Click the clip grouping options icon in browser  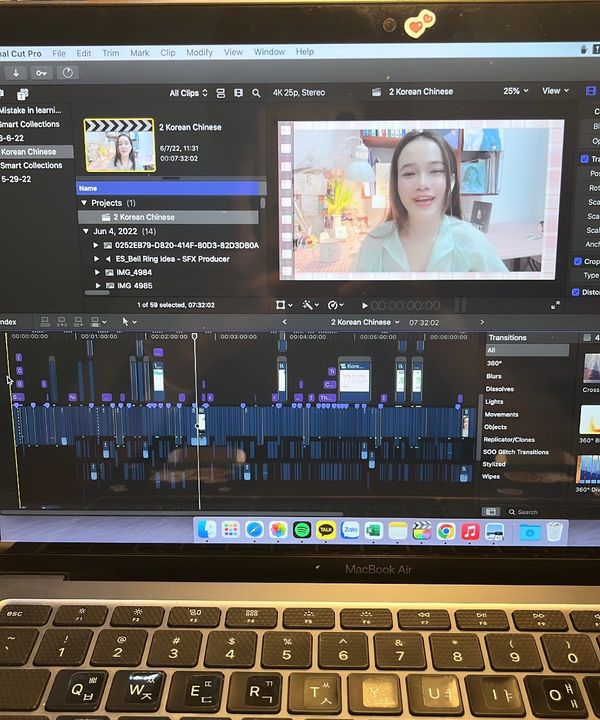[238, 93]
